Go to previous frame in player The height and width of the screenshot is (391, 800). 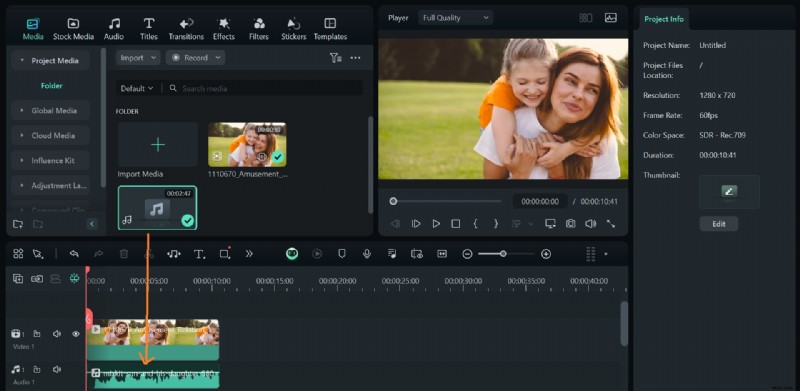395,224
